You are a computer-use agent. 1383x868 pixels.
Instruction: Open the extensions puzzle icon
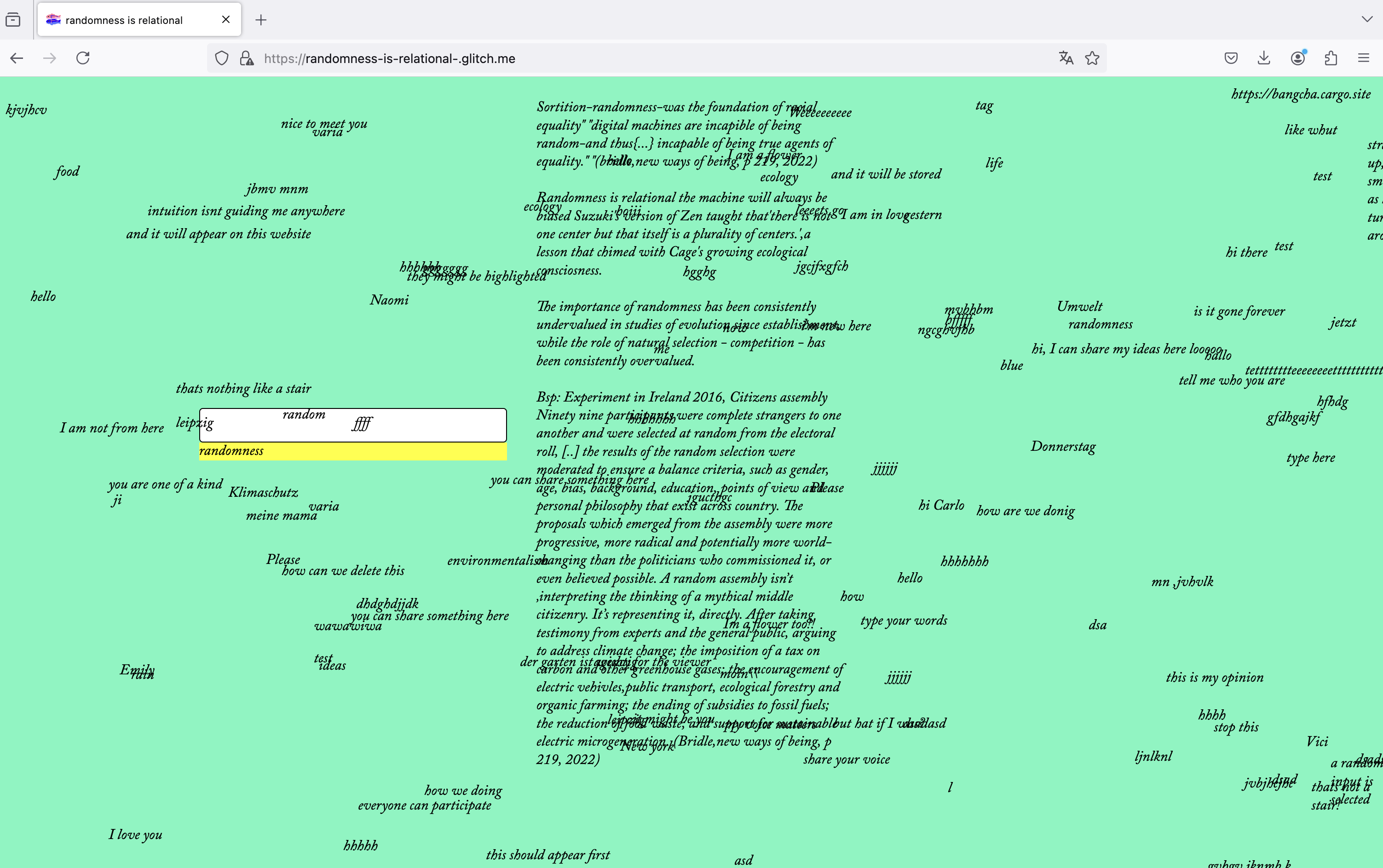[x=1331, y=58]
